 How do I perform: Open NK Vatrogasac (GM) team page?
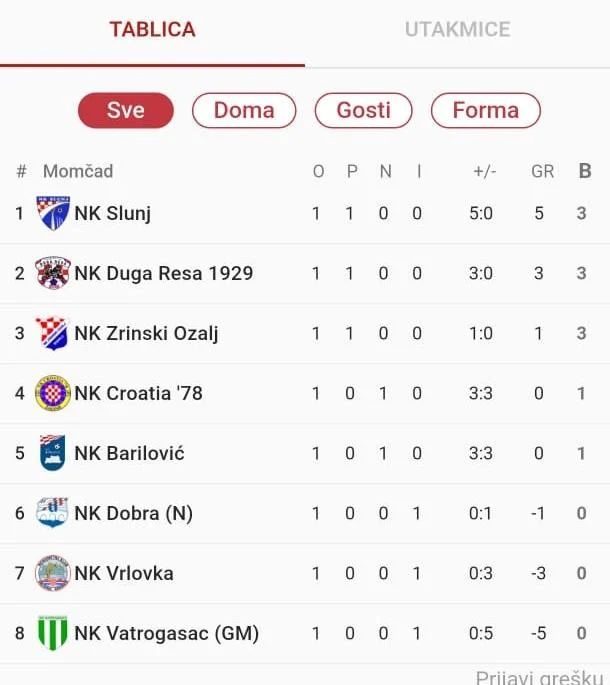point(166,633)
